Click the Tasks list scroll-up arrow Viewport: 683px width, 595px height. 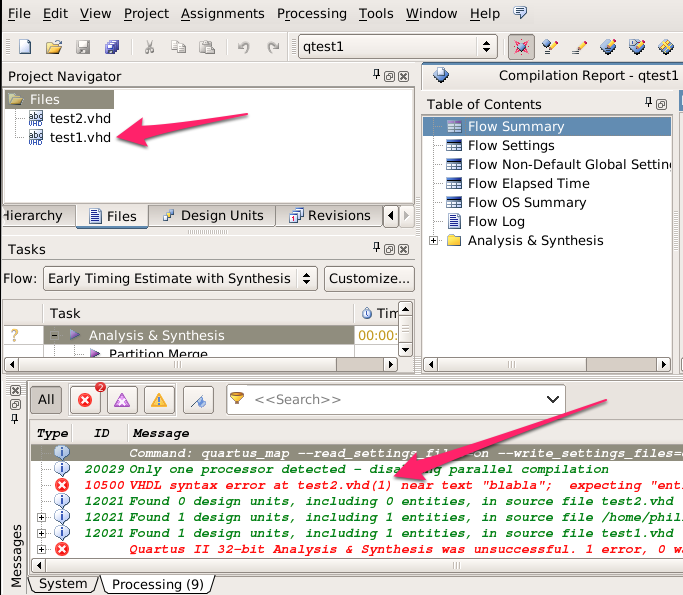pos(406,309)
